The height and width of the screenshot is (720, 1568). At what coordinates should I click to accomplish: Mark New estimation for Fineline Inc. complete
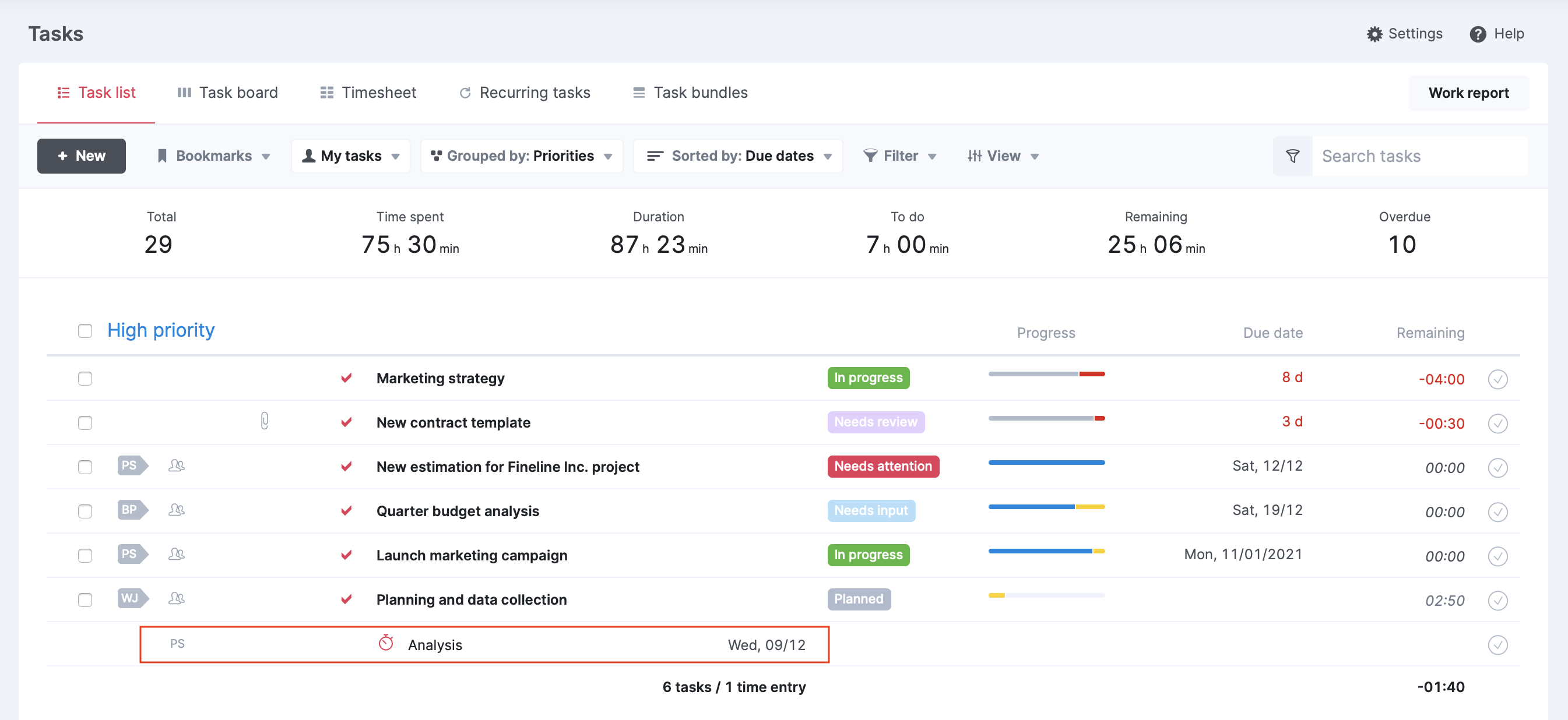[1497, 468]
